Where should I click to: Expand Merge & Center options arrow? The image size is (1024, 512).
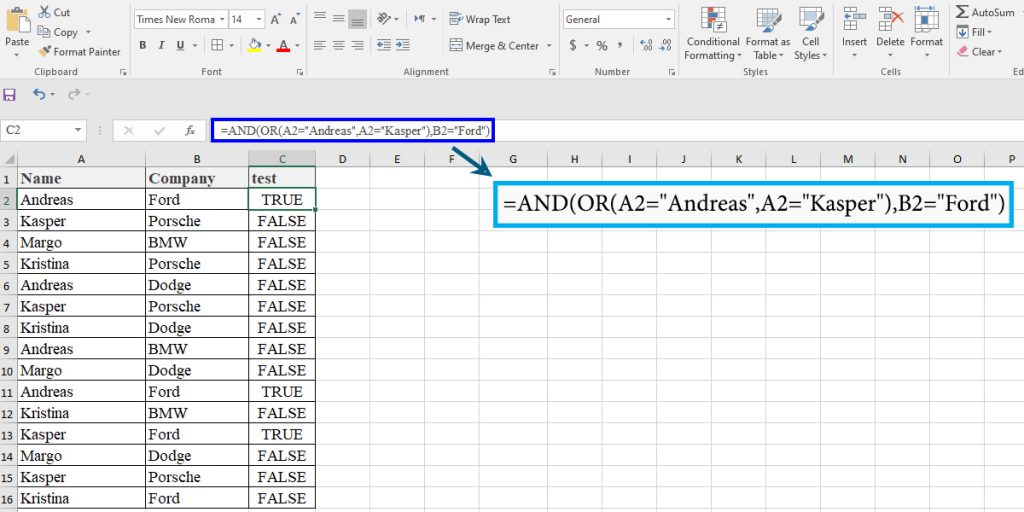tap(549, 46)
